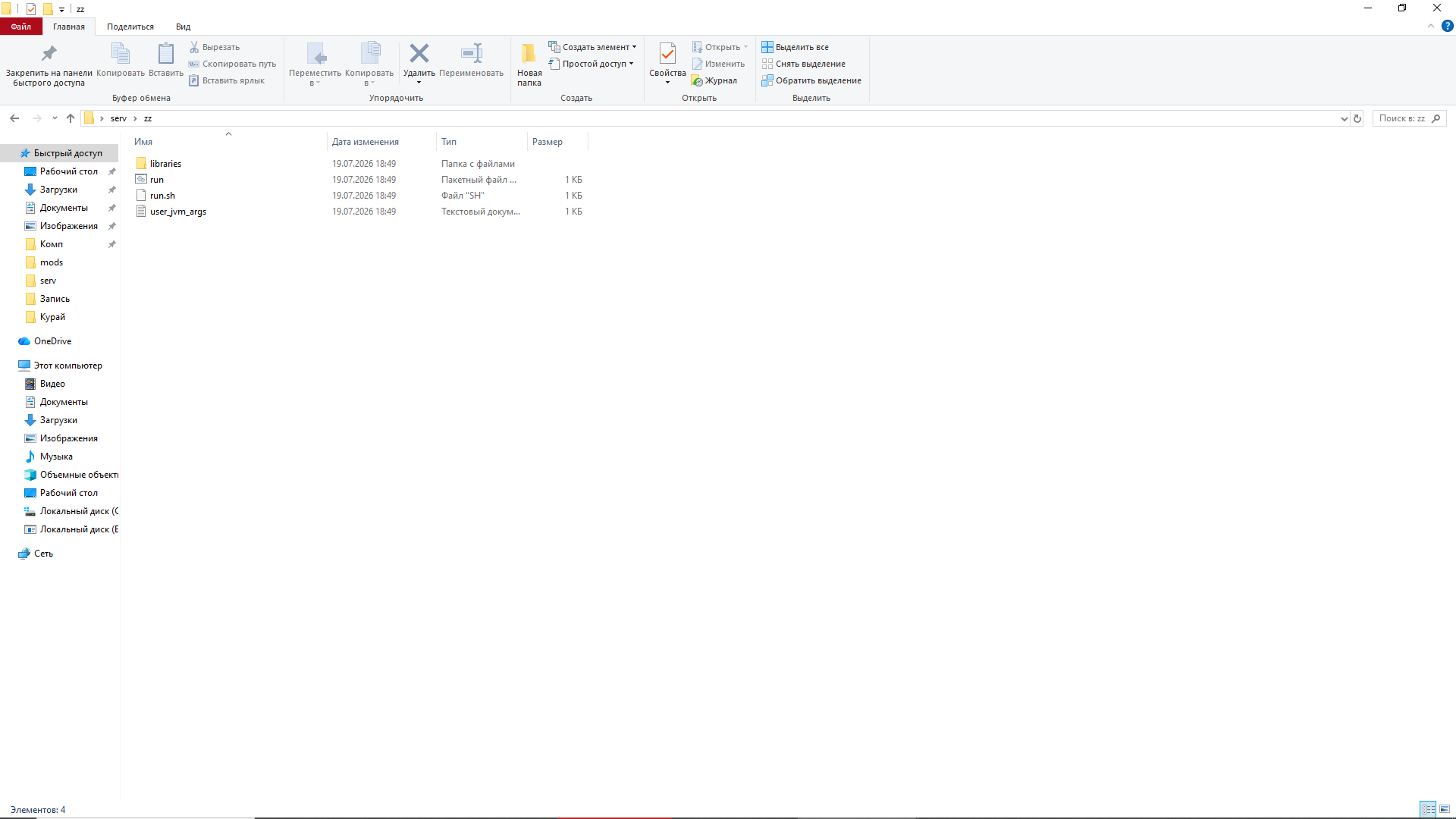Click Свойства checkmark icon
This screenshot has width=1456, height=819.
coord(667,53)
